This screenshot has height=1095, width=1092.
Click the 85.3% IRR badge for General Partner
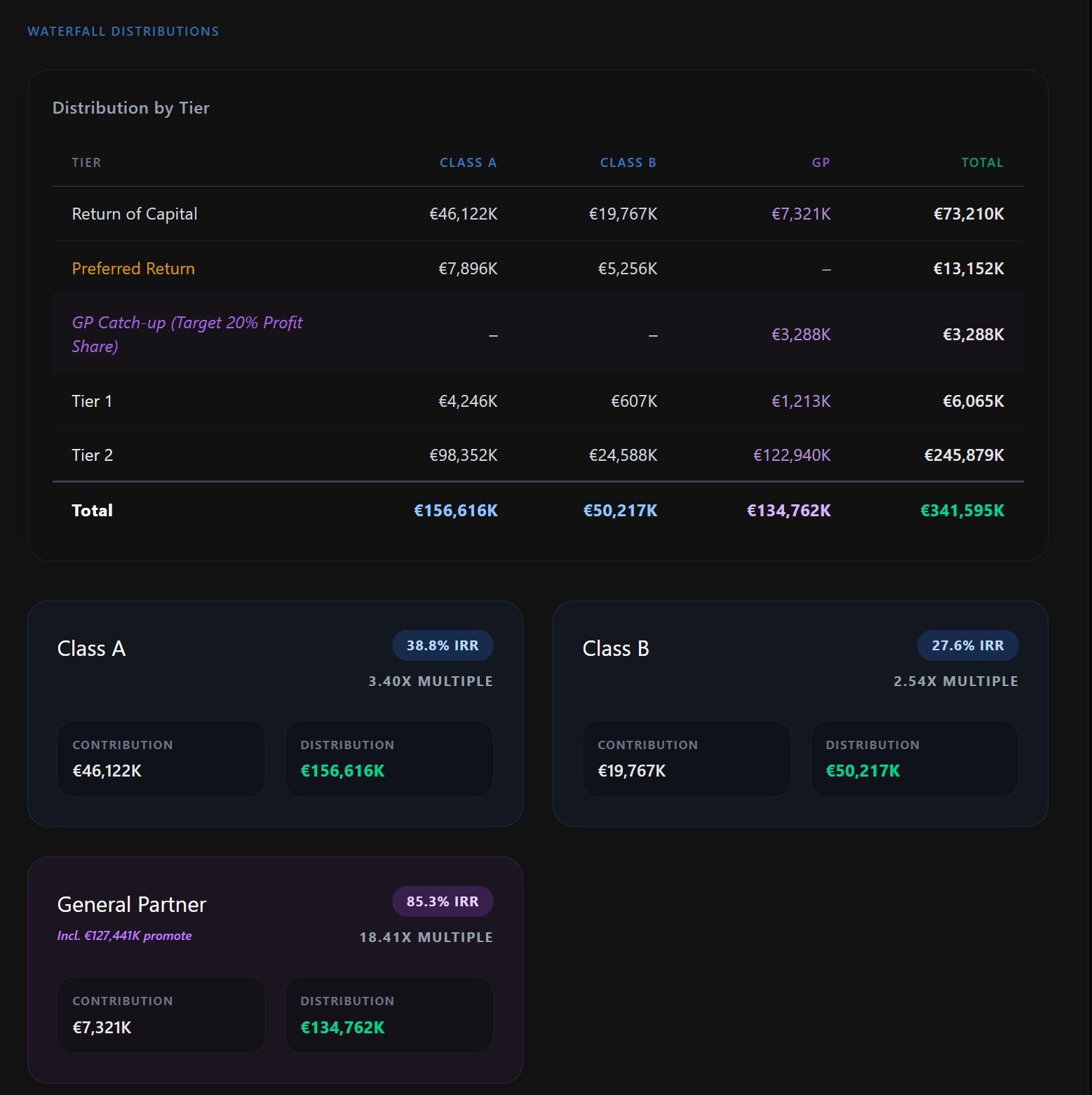[x=442, y=901]
